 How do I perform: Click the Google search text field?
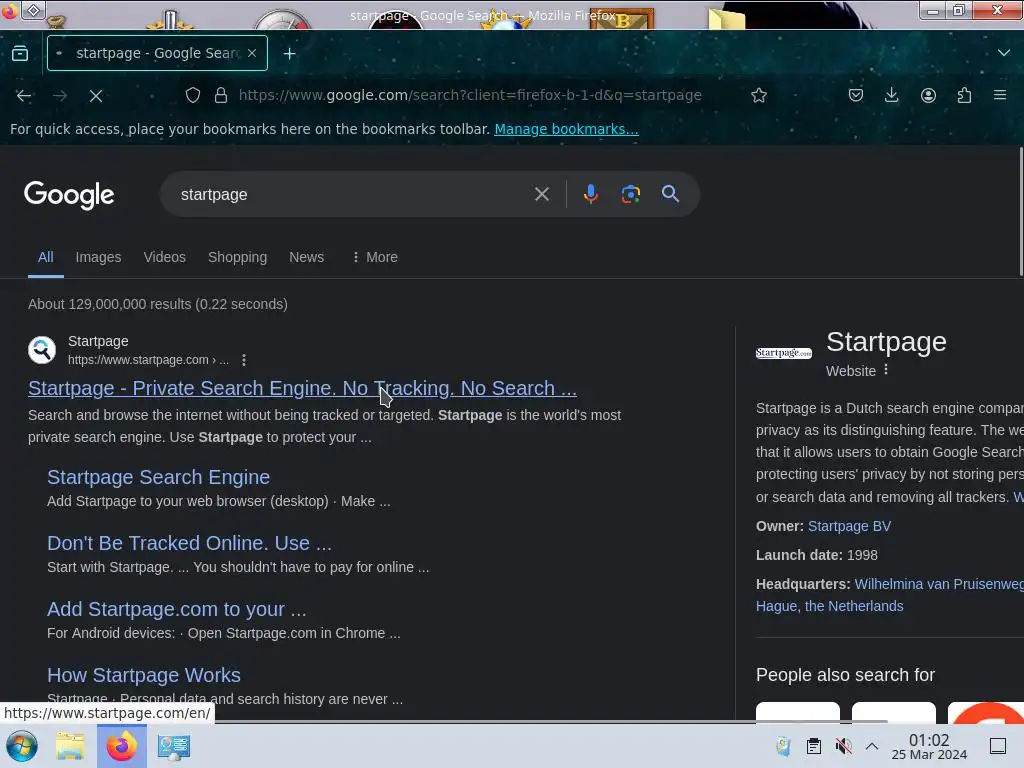(353, 195)
